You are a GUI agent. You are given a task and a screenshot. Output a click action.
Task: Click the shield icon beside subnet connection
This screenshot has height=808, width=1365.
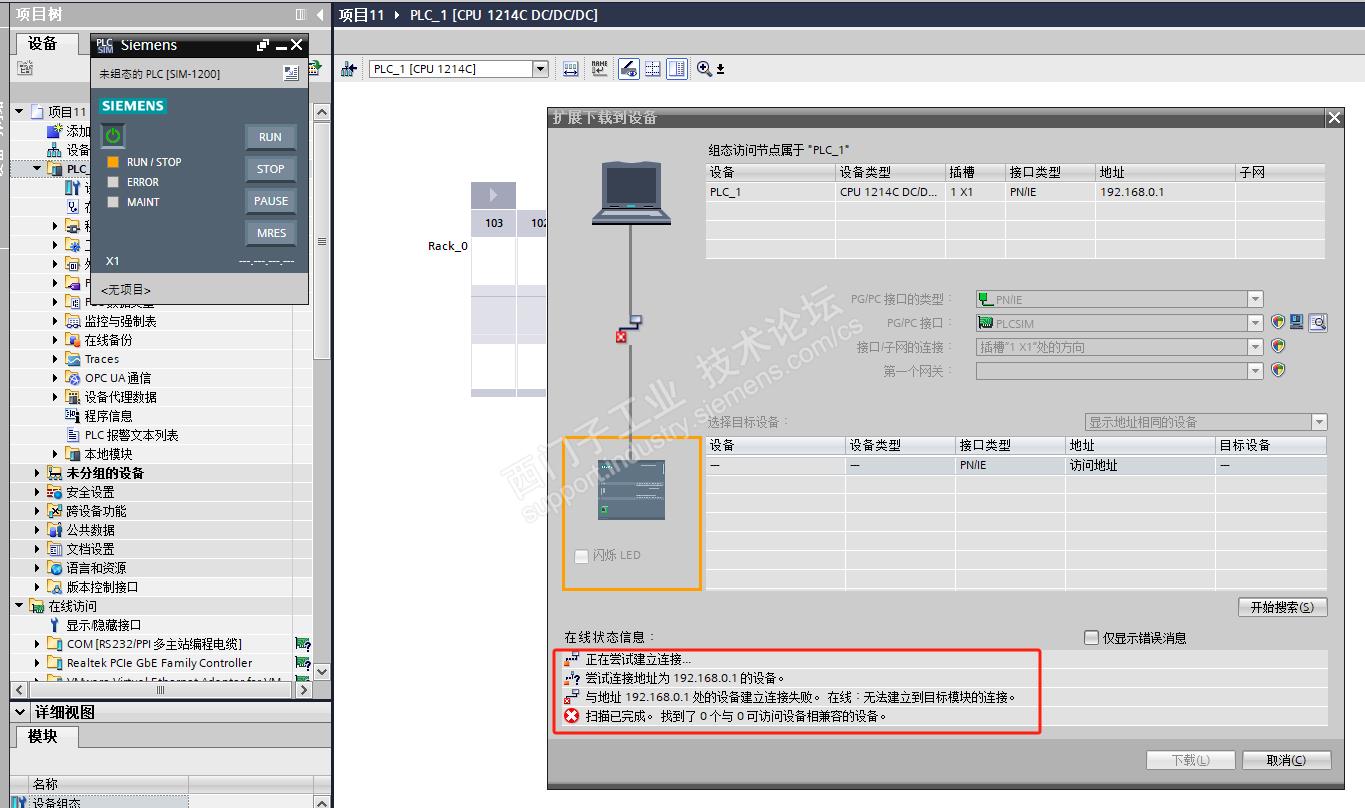point(1278,346)
